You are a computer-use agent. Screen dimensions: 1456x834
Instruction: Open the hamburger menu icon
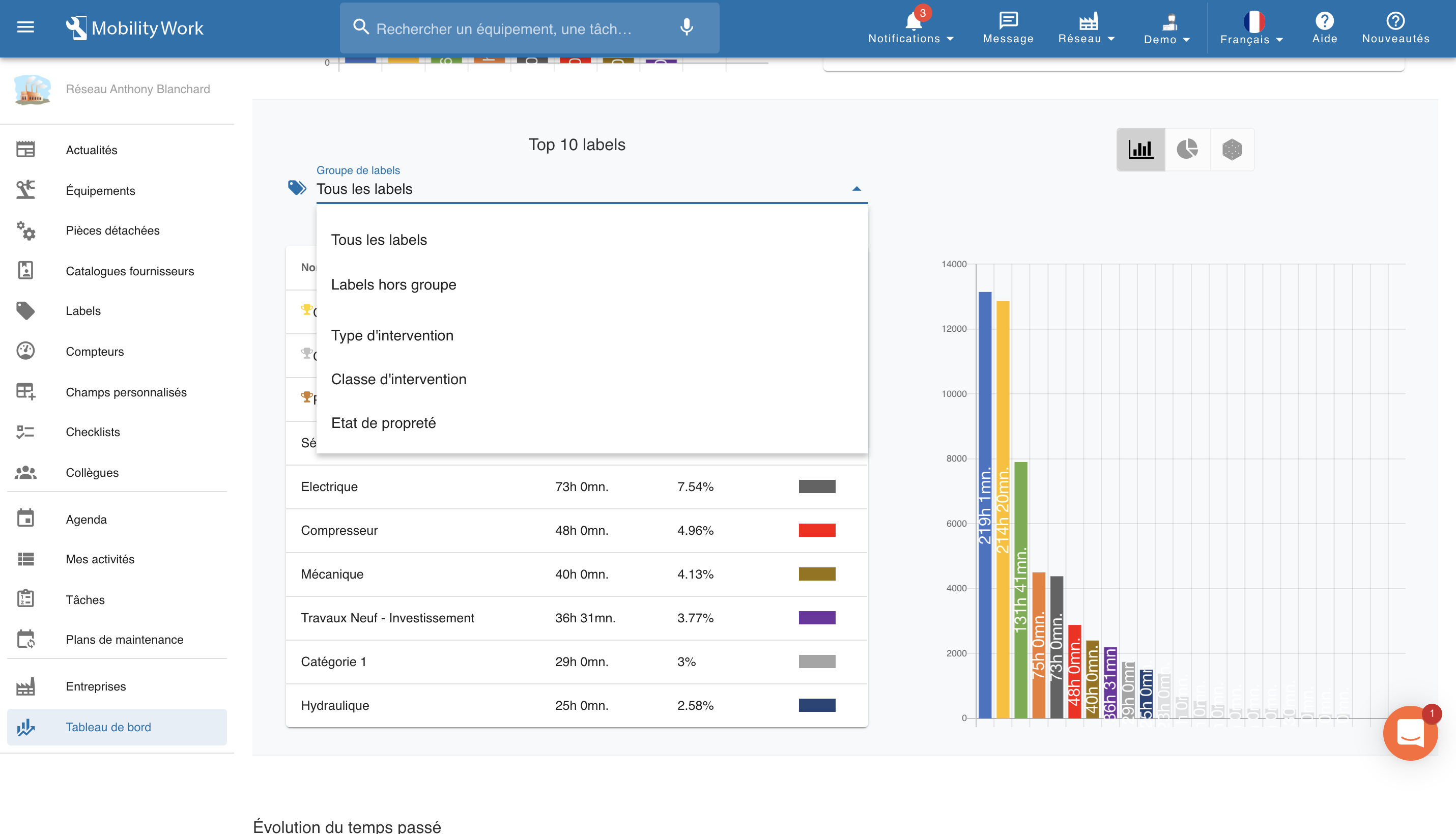coord(25,27)
